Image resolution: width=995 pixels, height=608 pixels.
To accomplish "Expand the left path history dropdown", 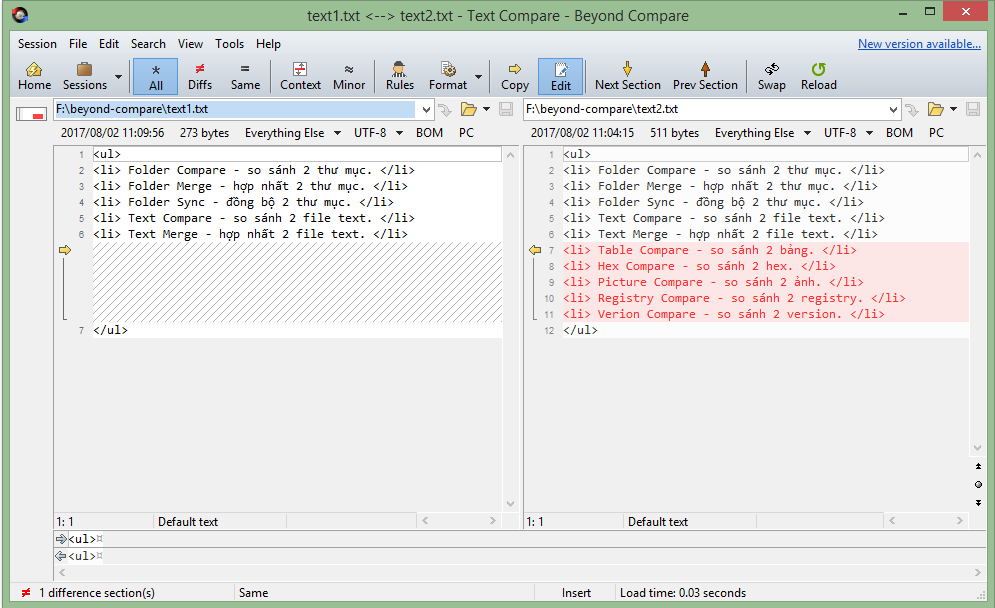I will coord(426,109).
